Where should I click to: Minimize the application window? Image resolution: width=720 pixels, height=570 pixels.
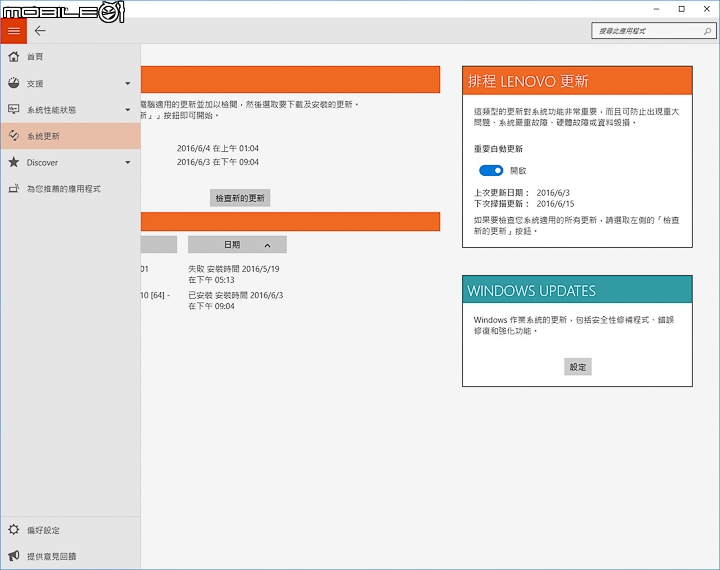tap(656, 9)
